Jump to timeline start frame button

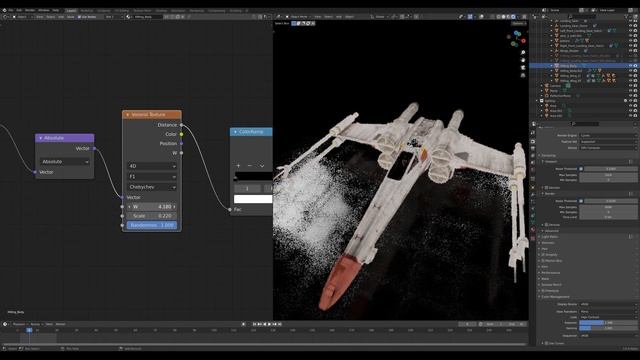pyautogui.click(x=254, y=324)
